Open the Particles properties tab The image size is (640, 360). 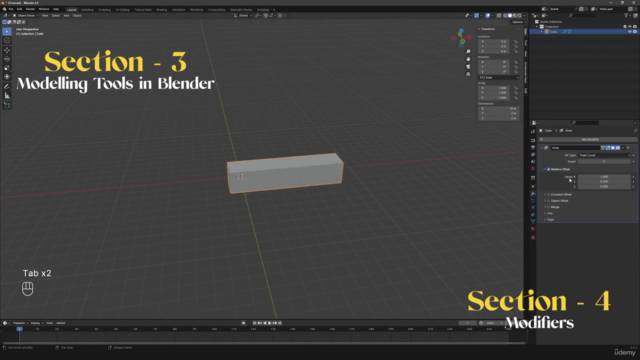(533, 200)
